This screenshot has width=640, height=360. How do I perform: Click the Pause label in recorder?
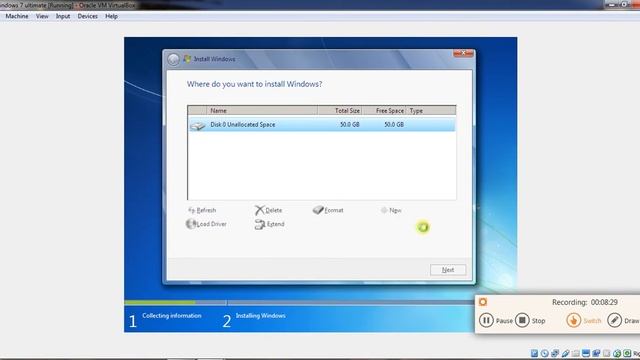[x=504, y=321]
